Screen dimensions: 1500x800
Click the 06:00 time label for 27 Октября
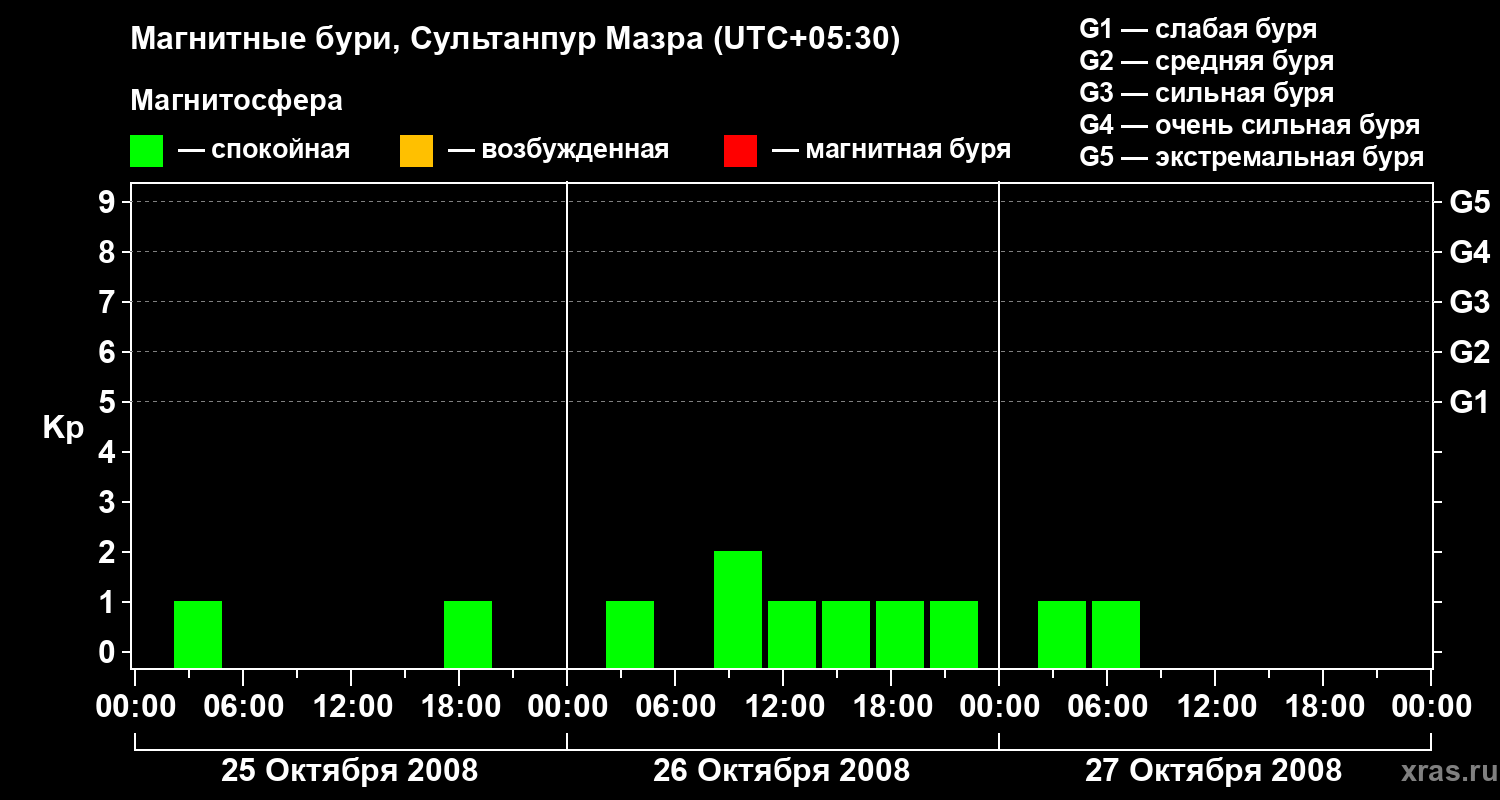tap(1107, 707)
